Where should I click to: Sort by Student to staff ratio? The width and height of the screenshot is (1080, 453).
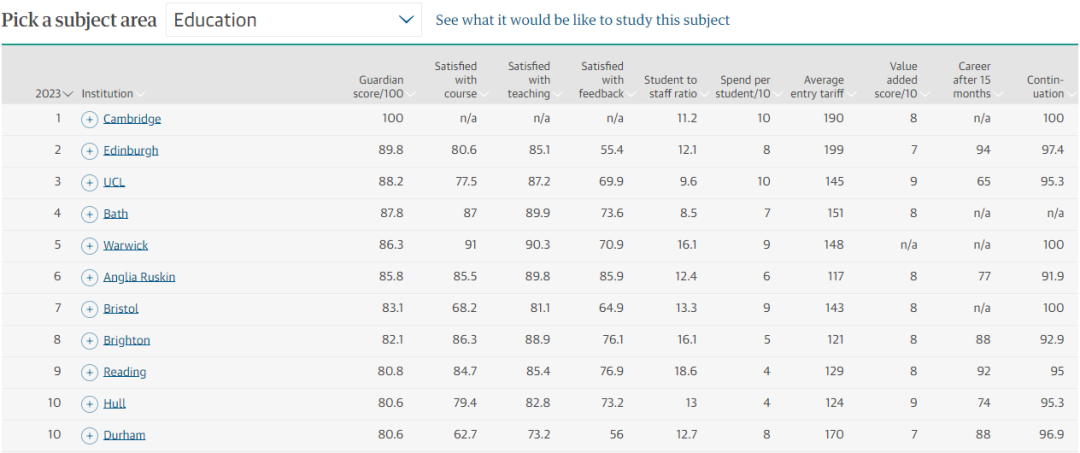point(672,87)
